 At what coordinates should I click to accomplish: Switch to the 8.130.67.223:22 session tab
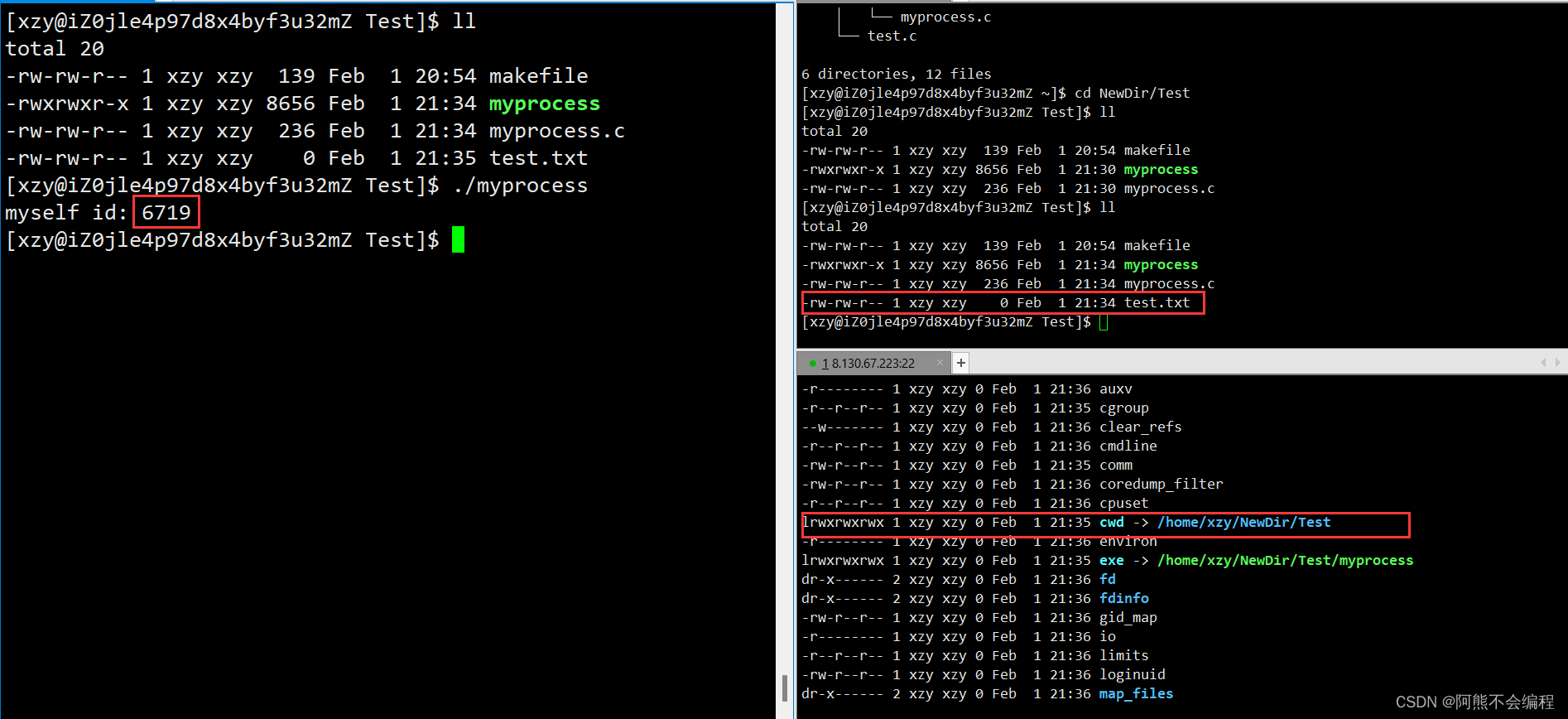click(868, 363)
